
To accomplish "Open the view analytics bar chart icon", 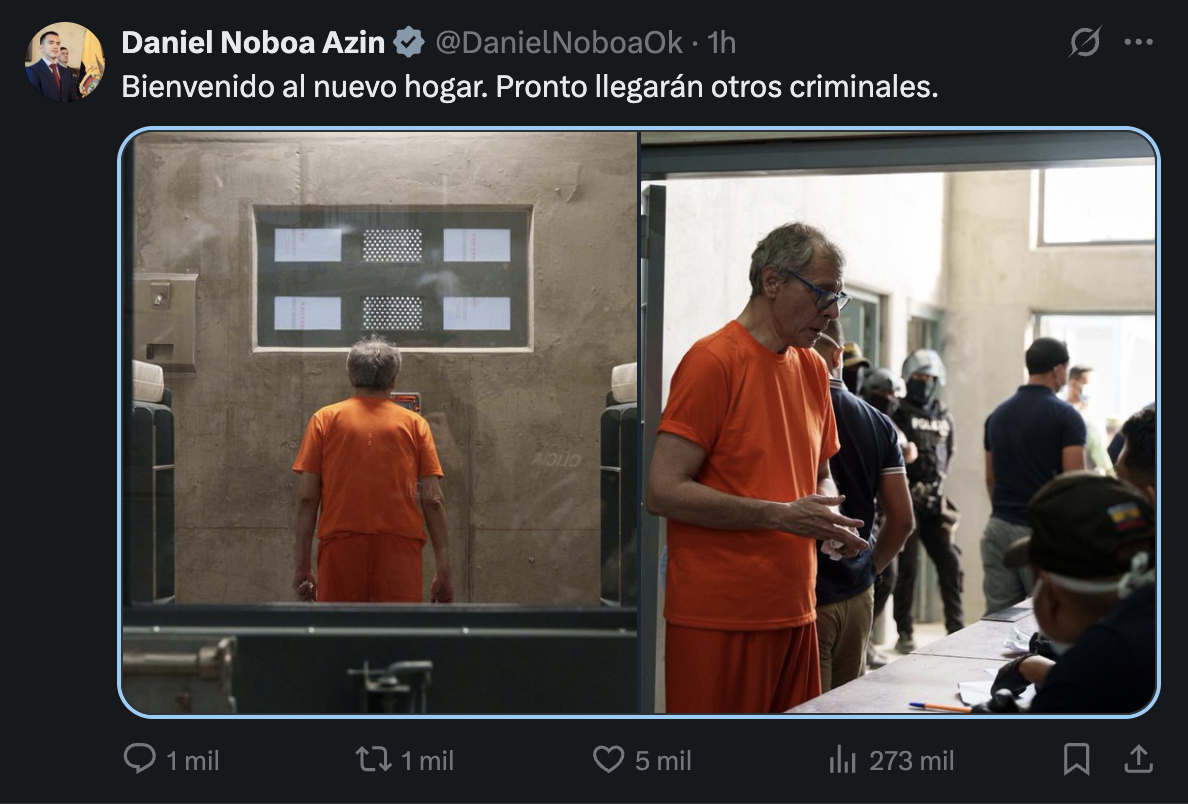I will [843, 759].
